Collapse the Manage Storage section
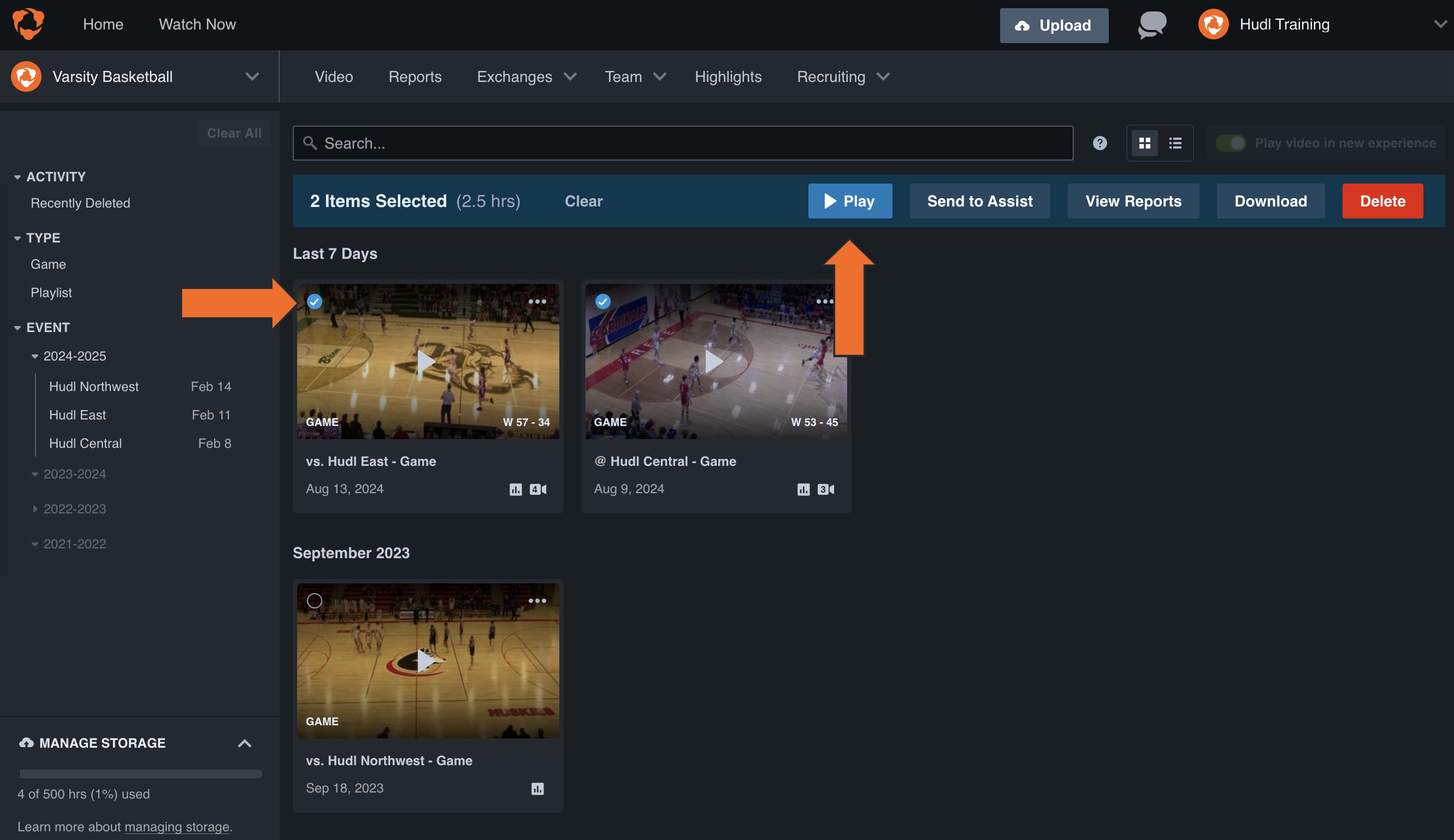Viewport: 1454px width, 840px height. (245, 742)
